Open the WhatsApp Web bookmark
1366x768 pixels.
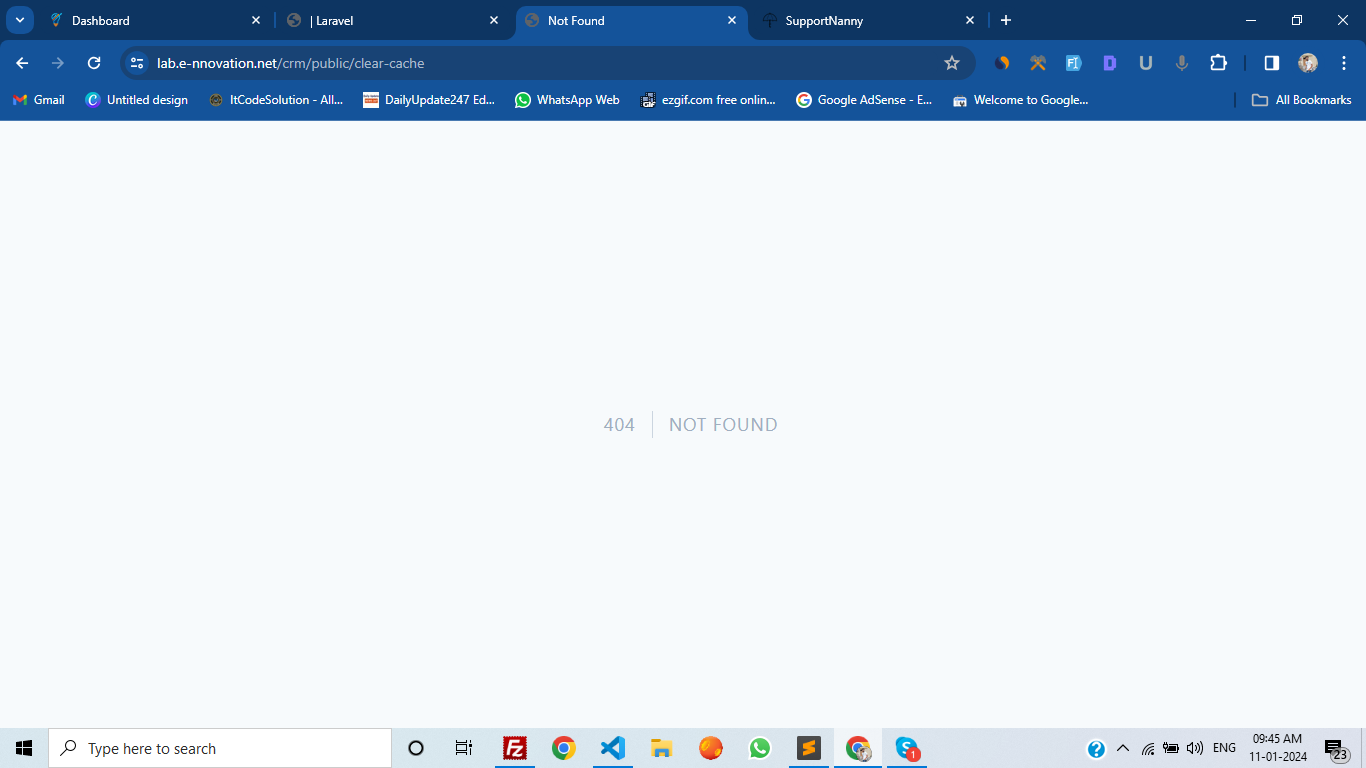pyautogui.click(x=567, y=100)
